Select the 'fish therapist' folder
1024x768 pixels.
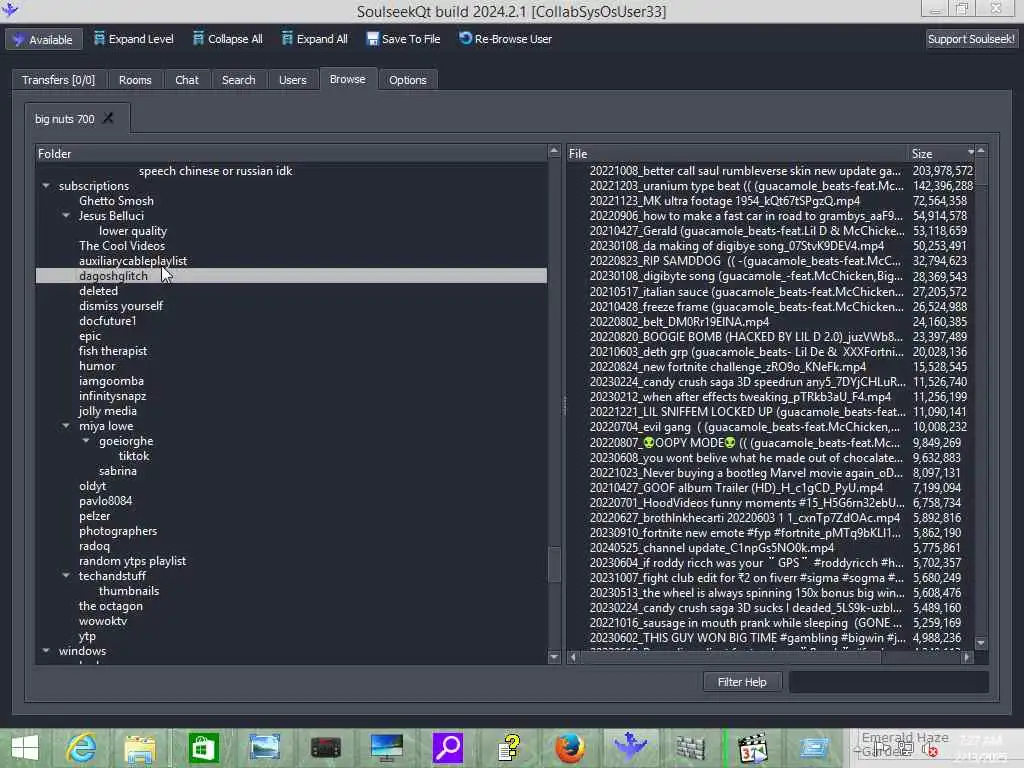(113, 351)
